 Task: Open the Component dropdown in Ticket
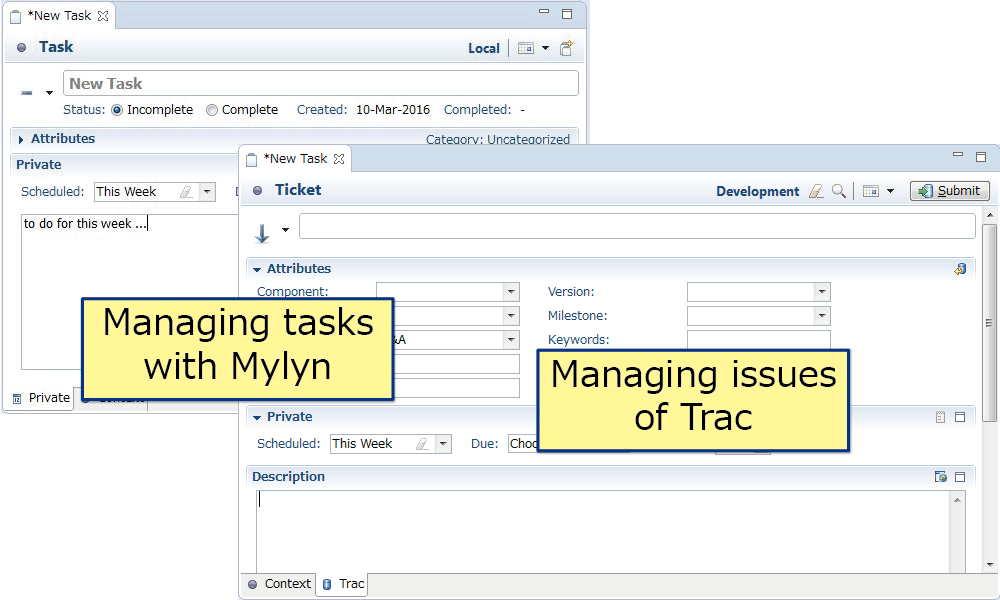pyautogui.click(x=511, y=292)
